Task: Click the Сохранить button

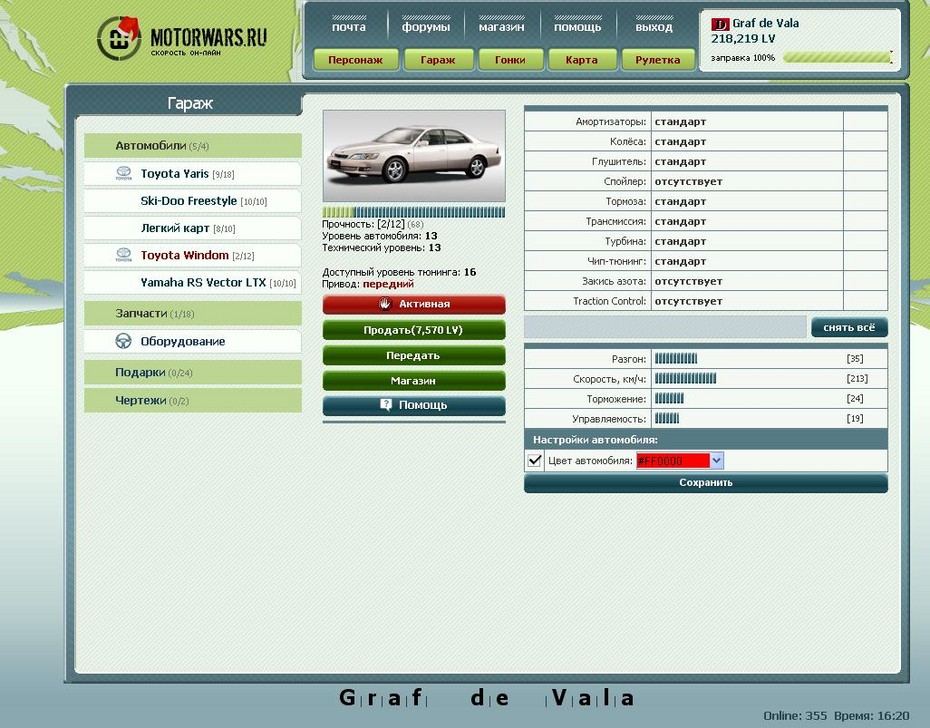Action: tap(706, 482)
